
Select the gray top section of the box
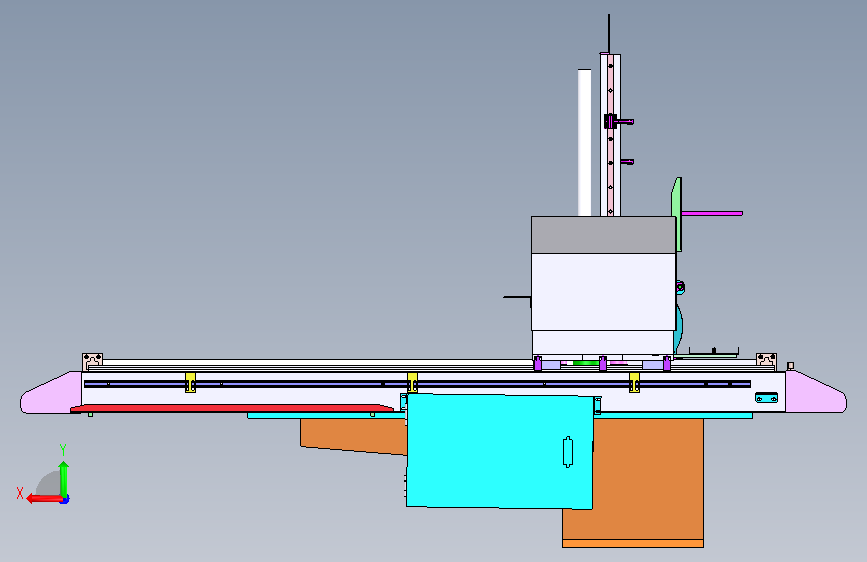coord(603,235)
